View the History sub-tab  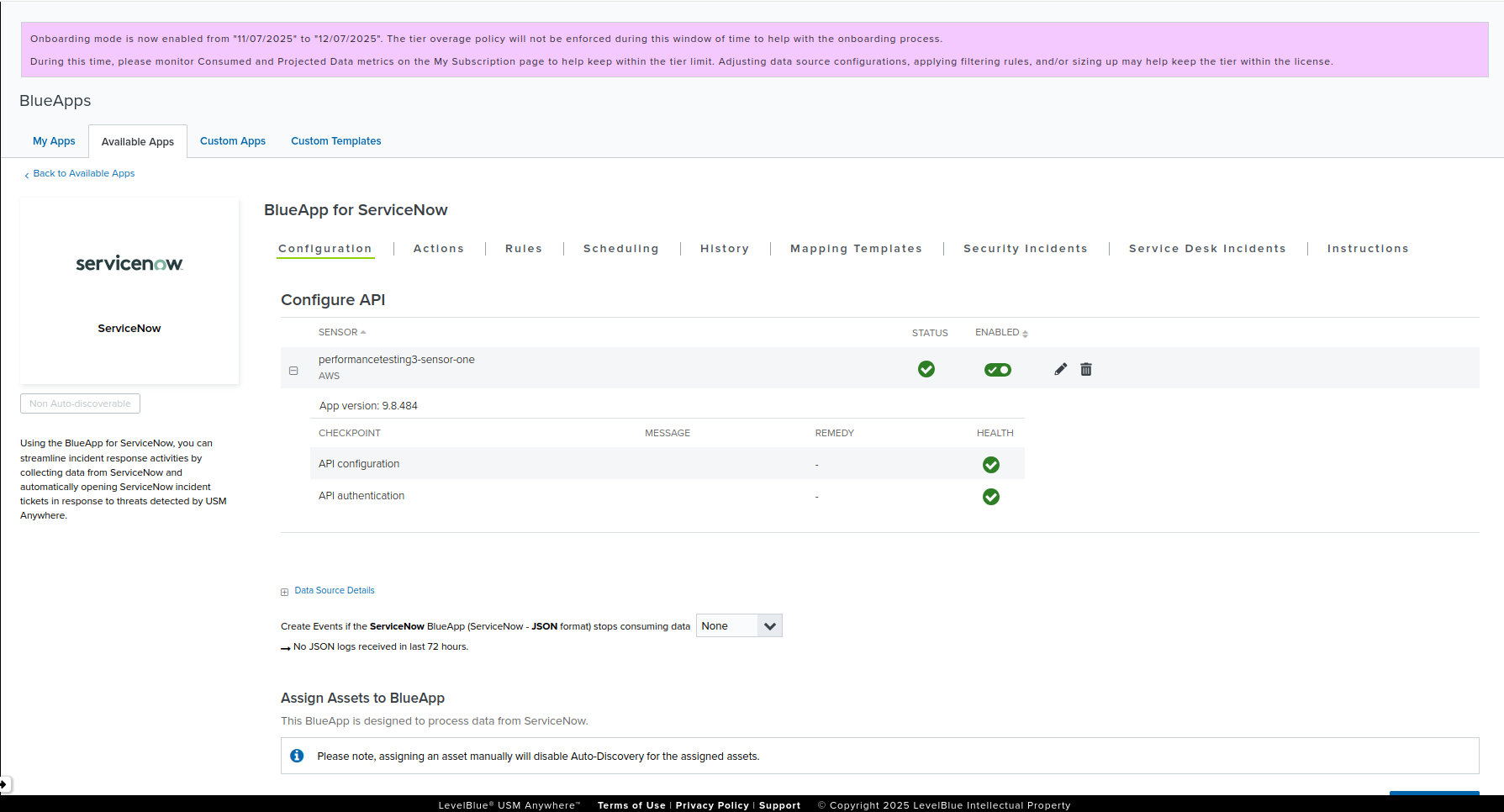pyautogui.click(x=725, y=249)
